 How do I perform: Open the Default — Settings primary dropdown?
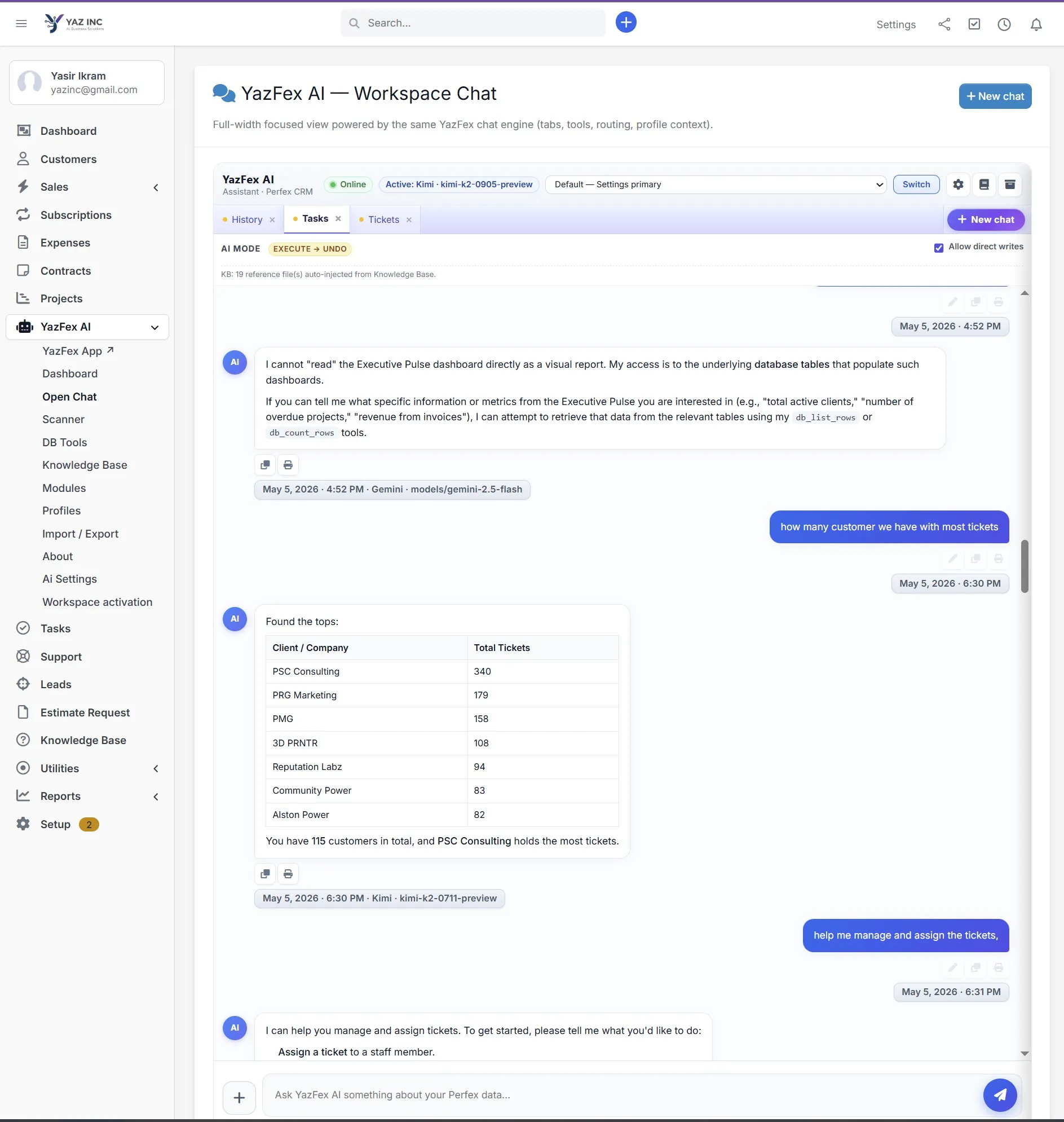pos(716,184)
